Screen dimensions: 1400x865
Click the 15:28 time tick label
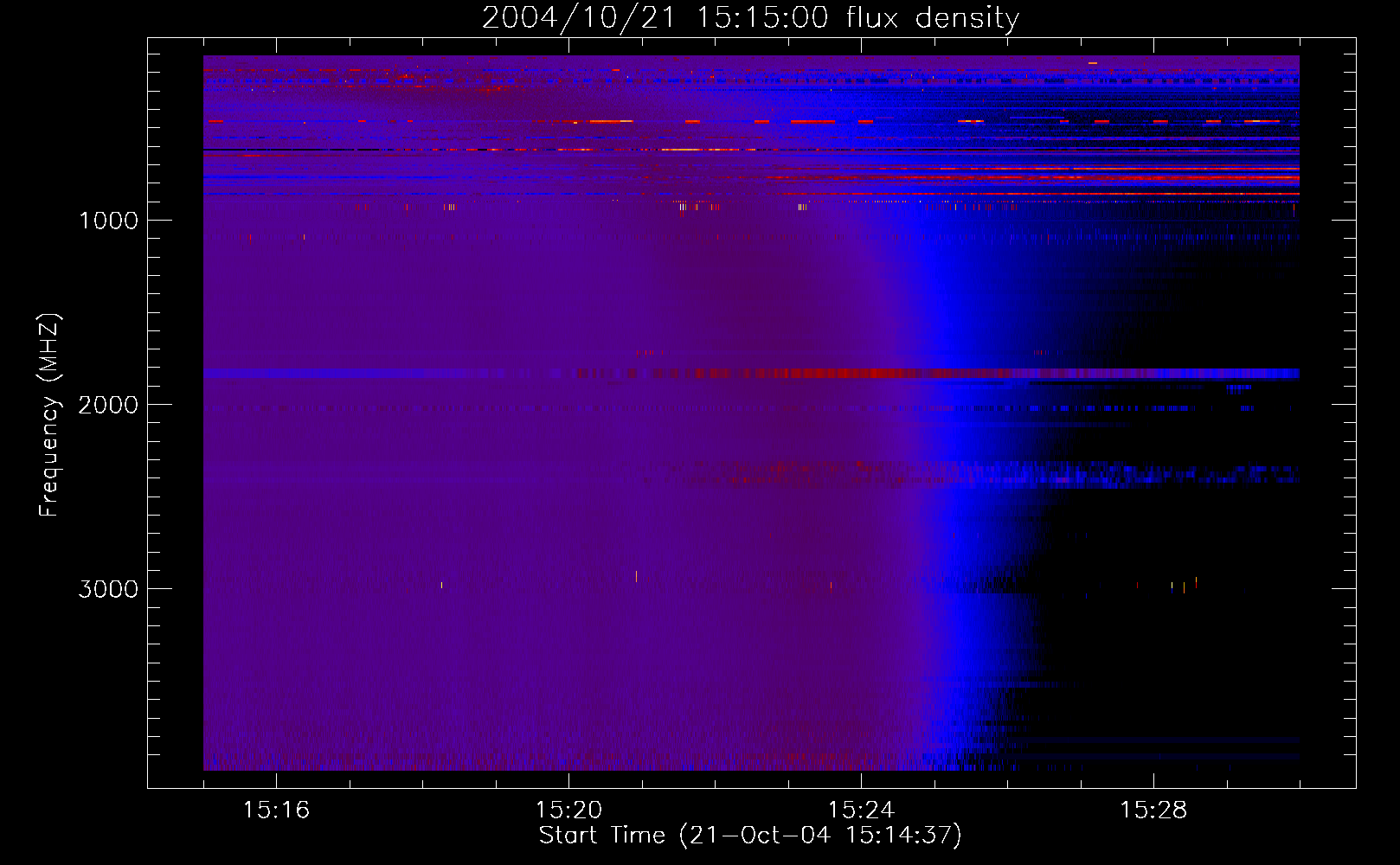pyautogui.click(x=1153, y=810)
